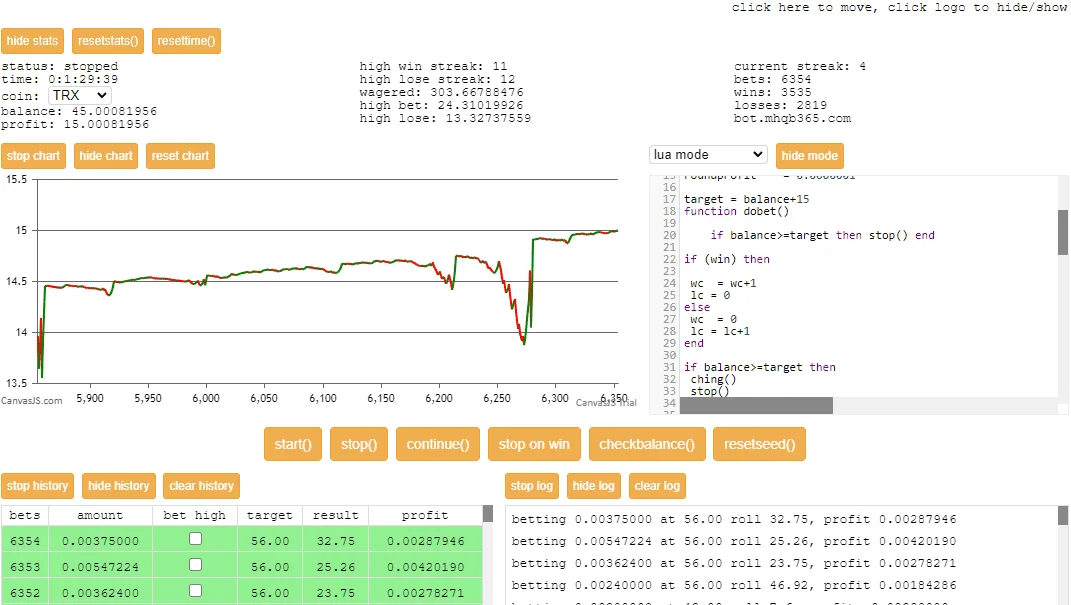Click the stop chart button
Screen dimensions: 1071x605
coord(33,156)
